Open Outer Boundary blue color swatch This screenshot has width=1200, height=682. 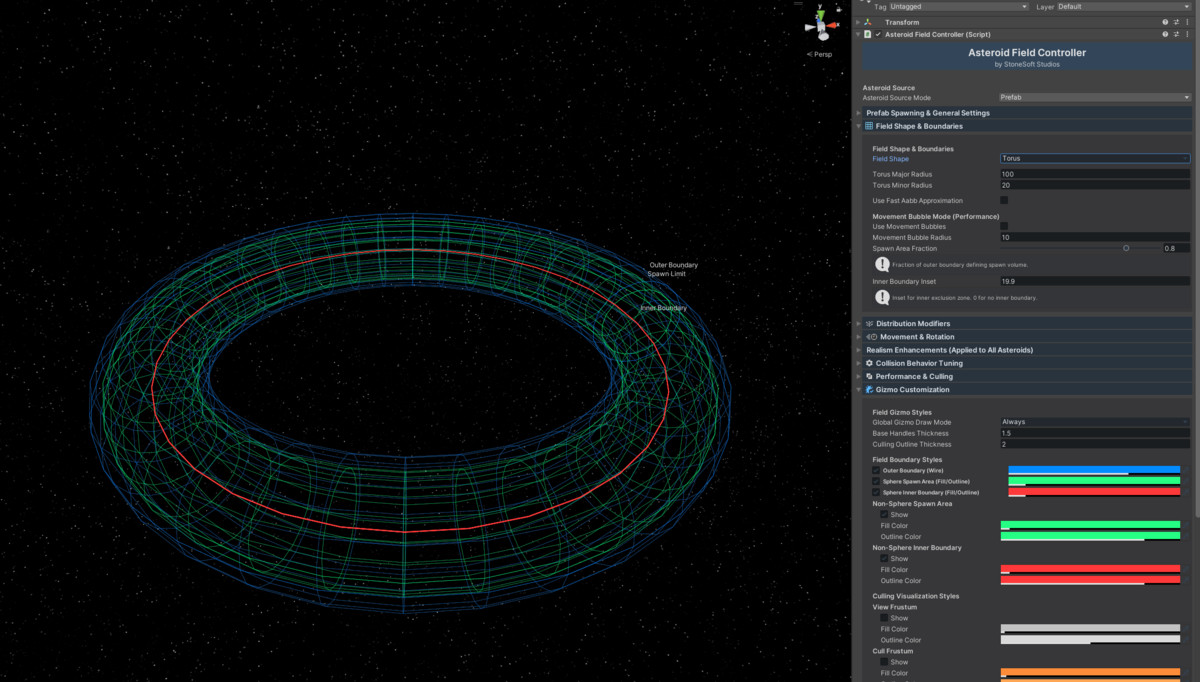[1094, 470]
